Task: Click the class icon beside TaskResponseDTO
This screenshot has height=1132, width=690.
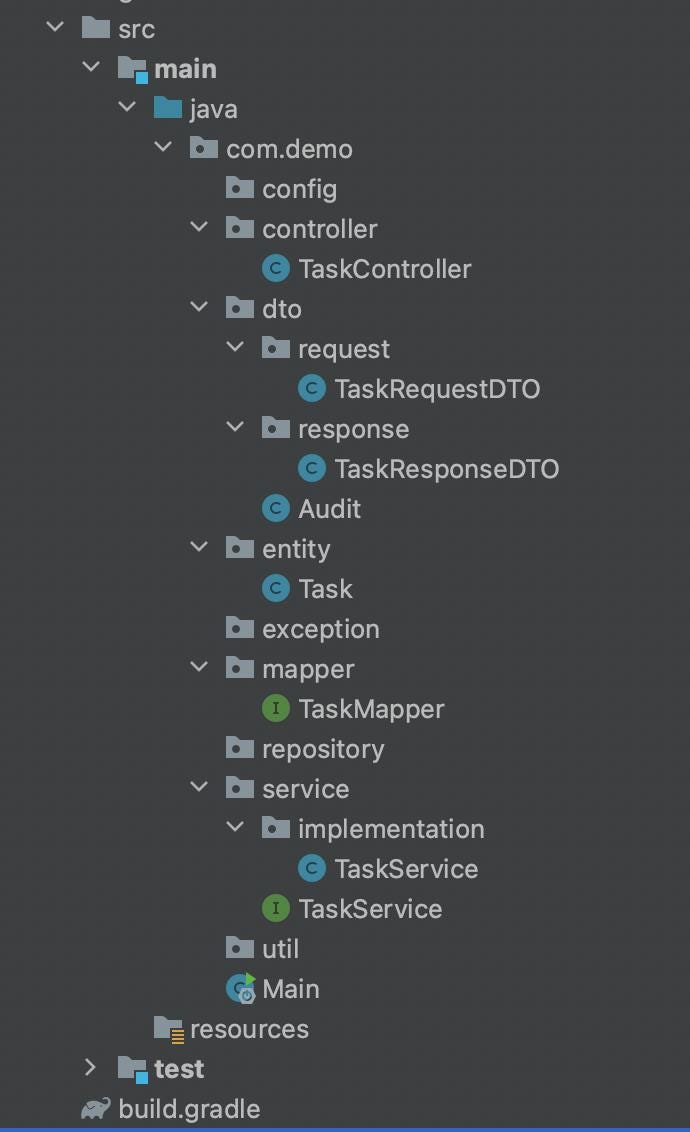Action: pyautogui.click(x=311, y=468)
